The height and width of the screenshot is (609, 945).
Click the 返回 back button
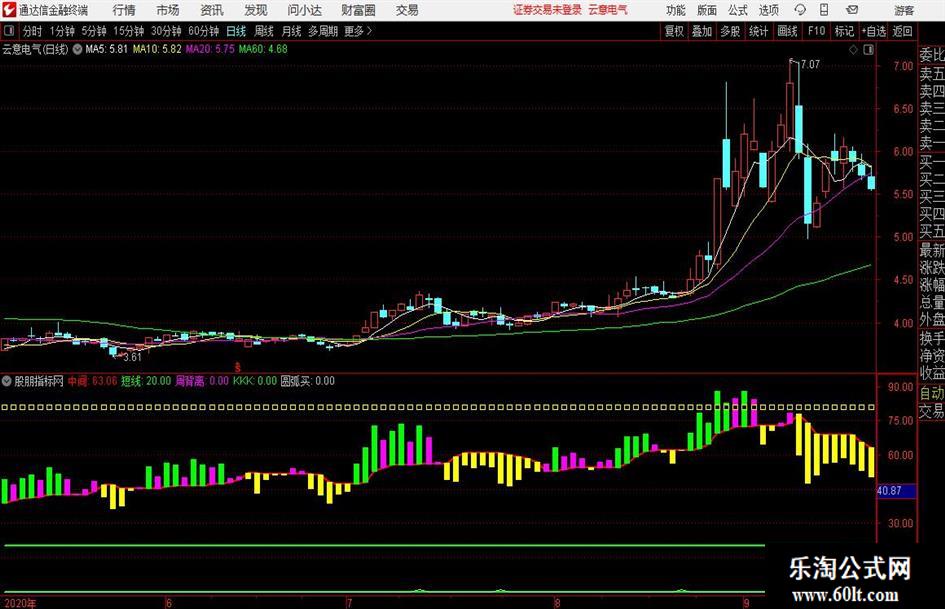pos(902,31)
